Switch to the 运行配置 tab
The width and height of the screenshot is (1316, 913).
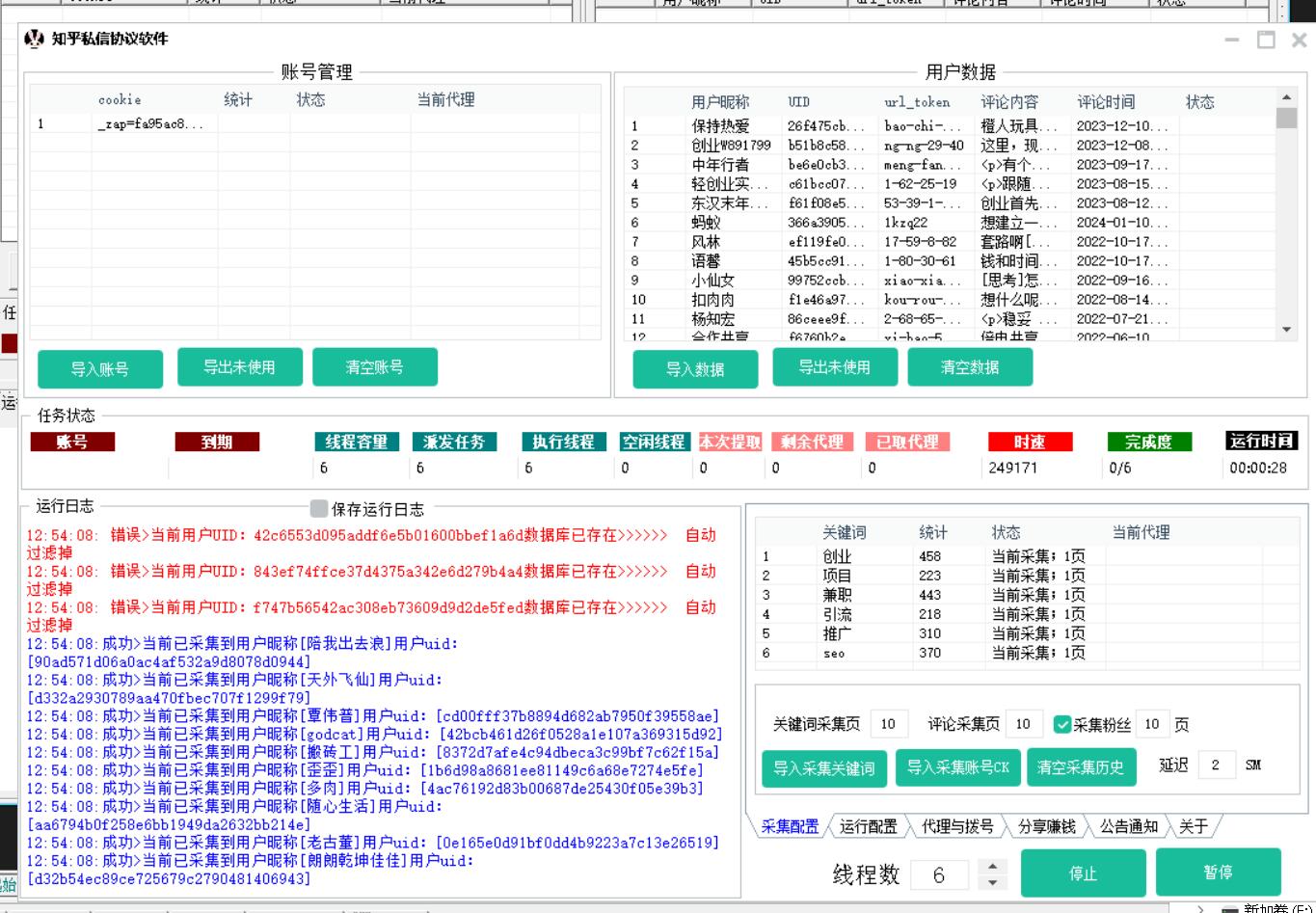click(x=868, y=826)
